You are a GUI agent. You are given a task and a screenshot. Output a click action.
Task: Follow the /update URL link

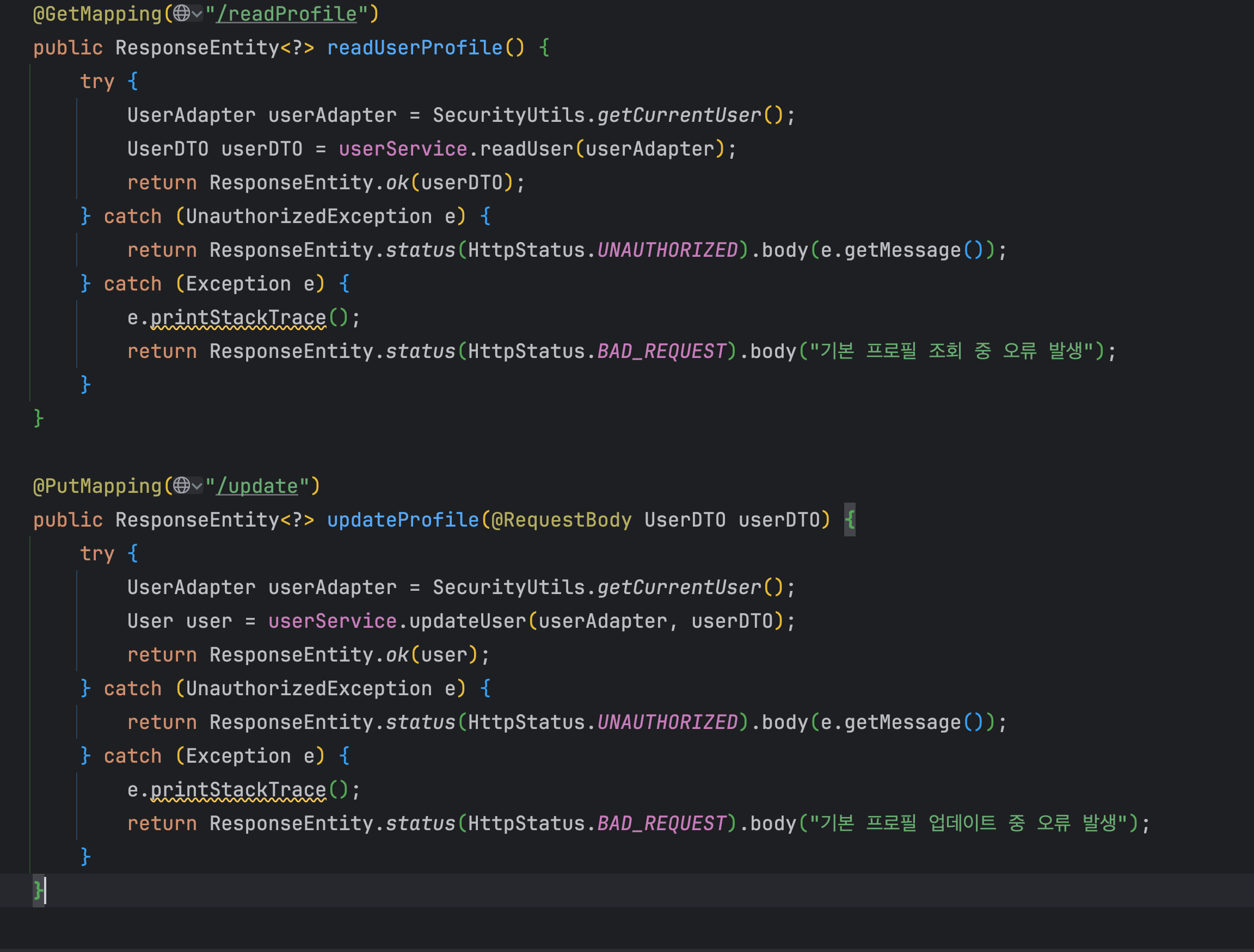[257, 486]
